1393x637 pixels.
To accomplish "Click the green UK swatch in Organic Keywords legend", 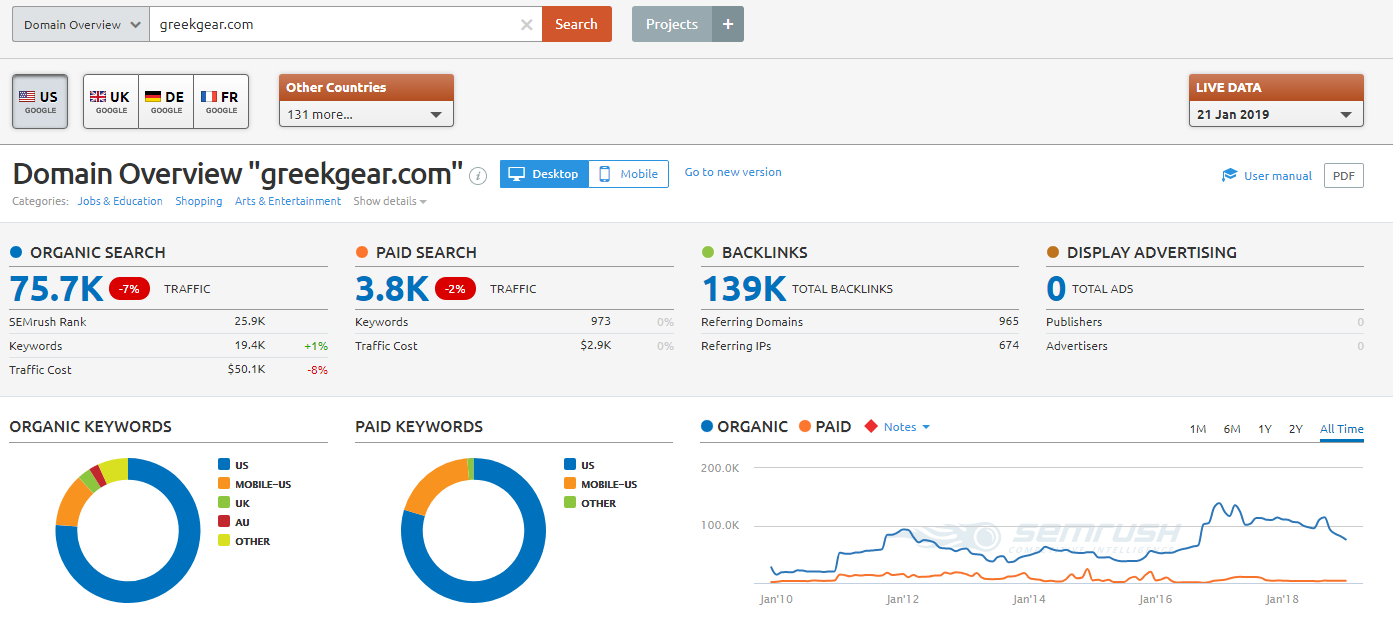I will 223,503.
